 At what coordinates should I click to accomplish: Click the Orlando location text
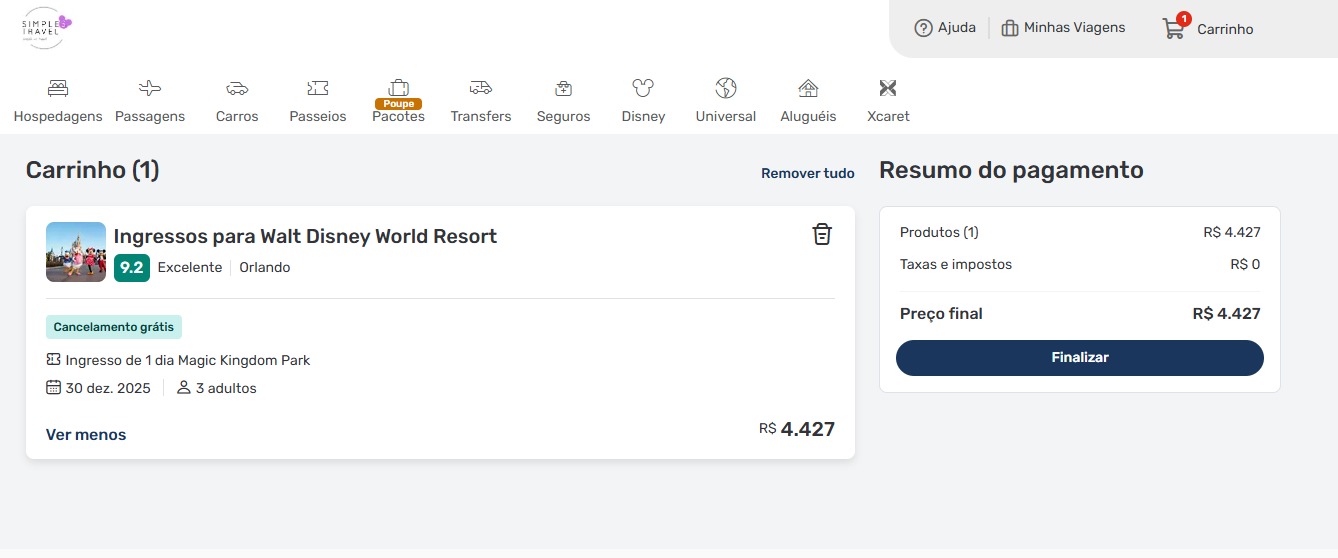point(265,268)
